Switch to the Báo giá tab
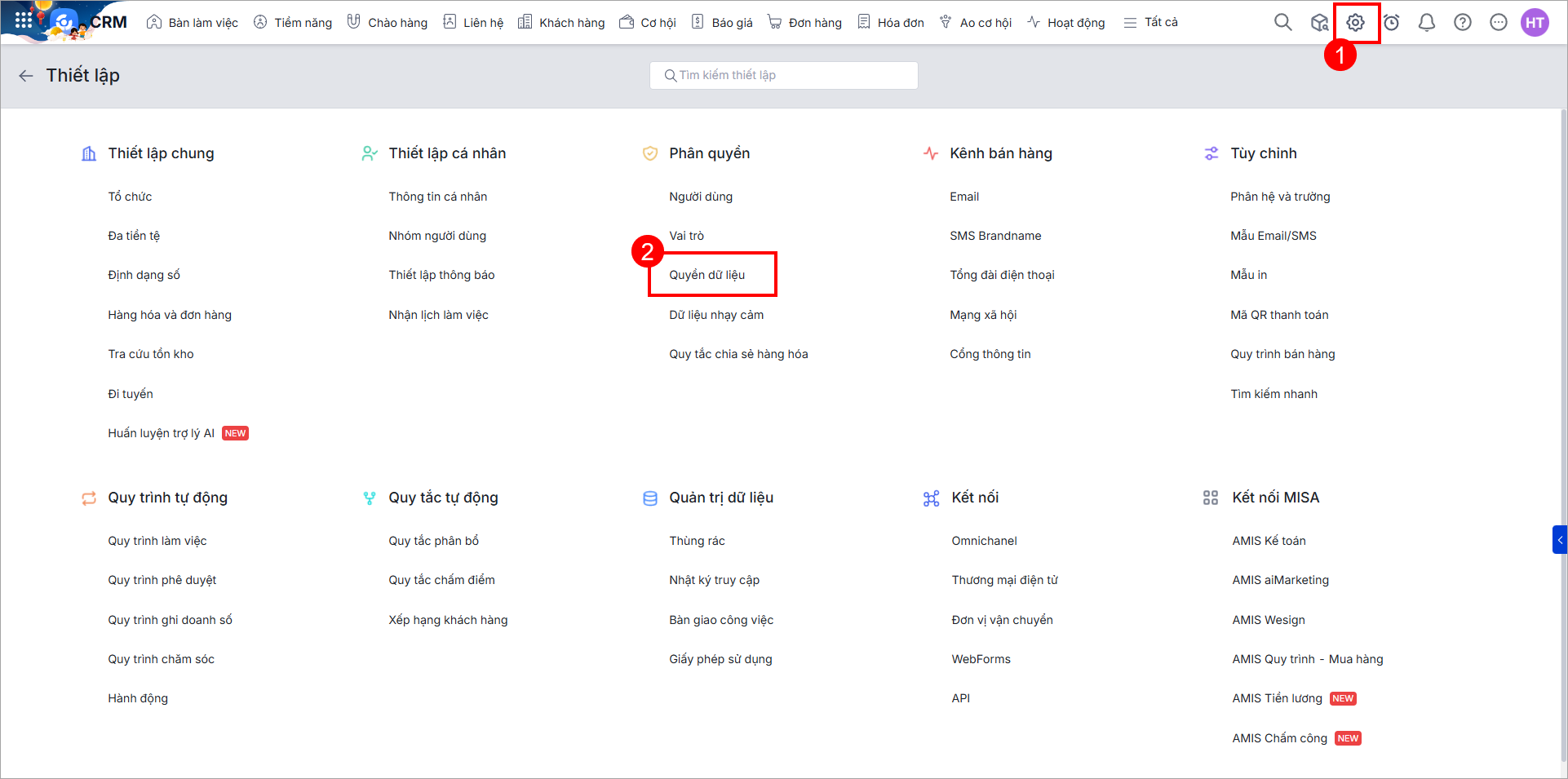 (722, 23)
